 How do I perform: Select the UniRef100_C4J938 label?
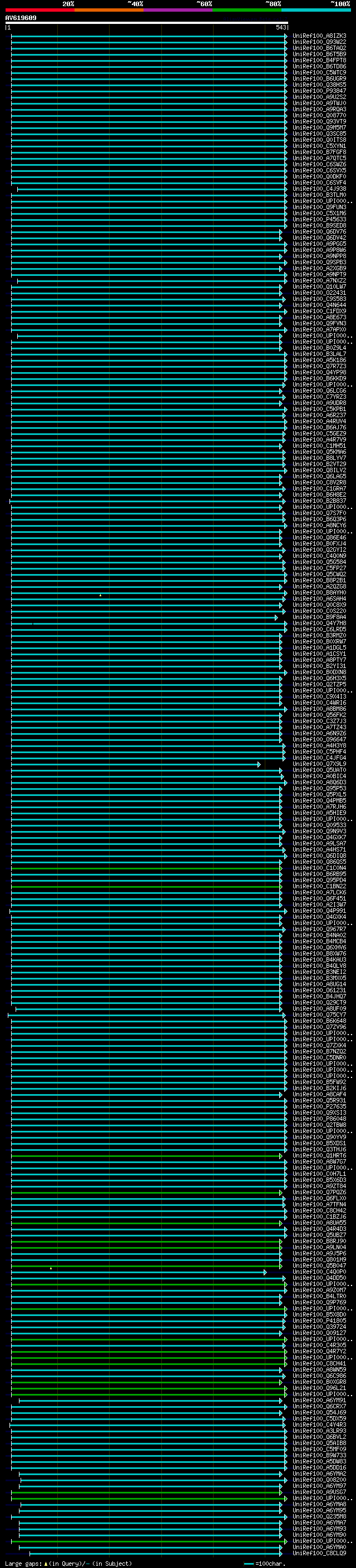click(319, 189)
